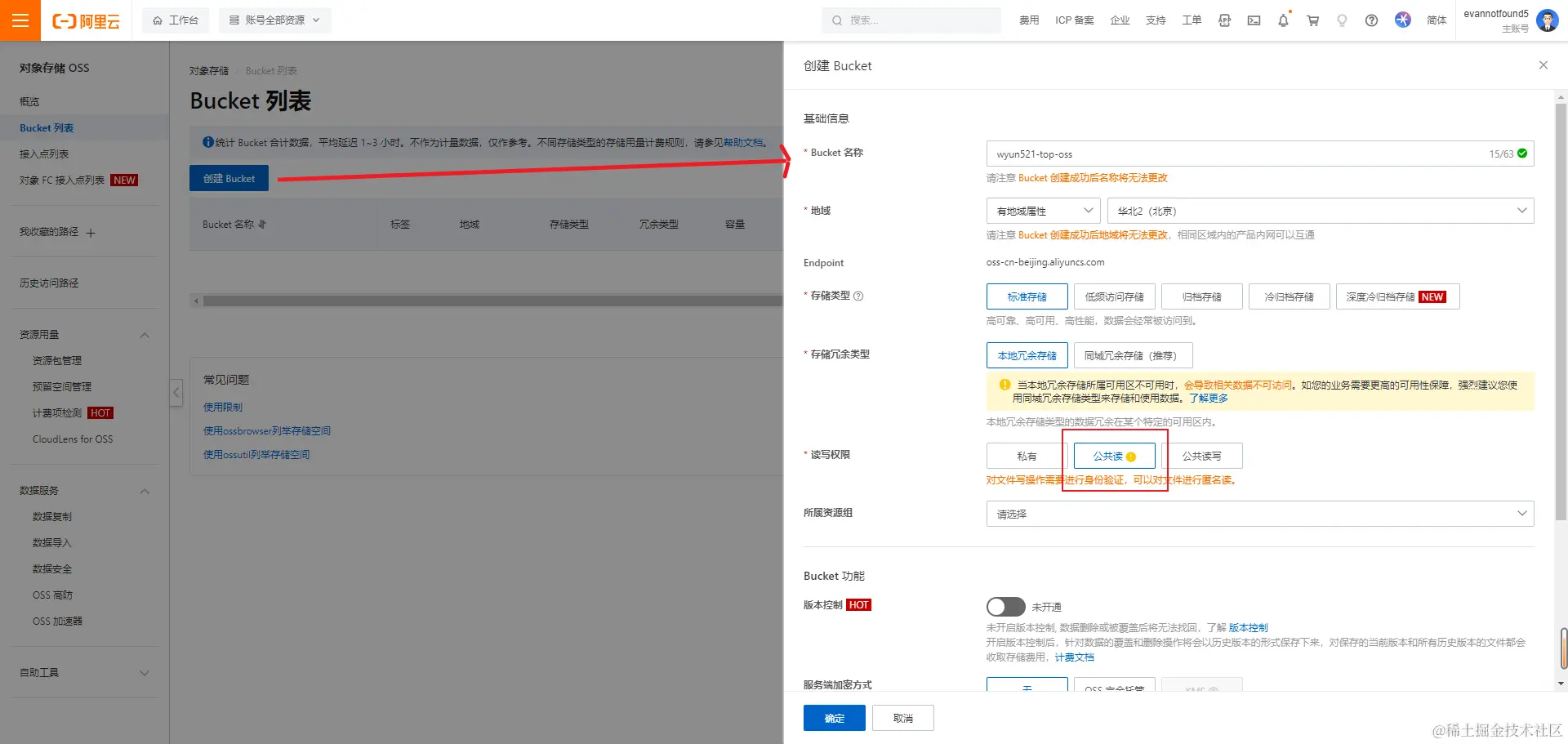Click 取消 button

pyautogui.click(x=902, y=718)
